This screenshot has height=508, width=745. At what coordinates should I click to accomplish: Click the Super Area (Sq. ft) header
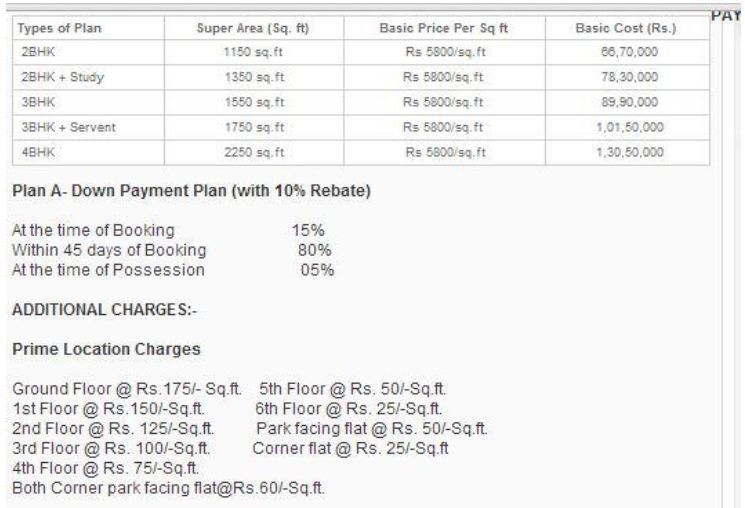tap(255, 28)
